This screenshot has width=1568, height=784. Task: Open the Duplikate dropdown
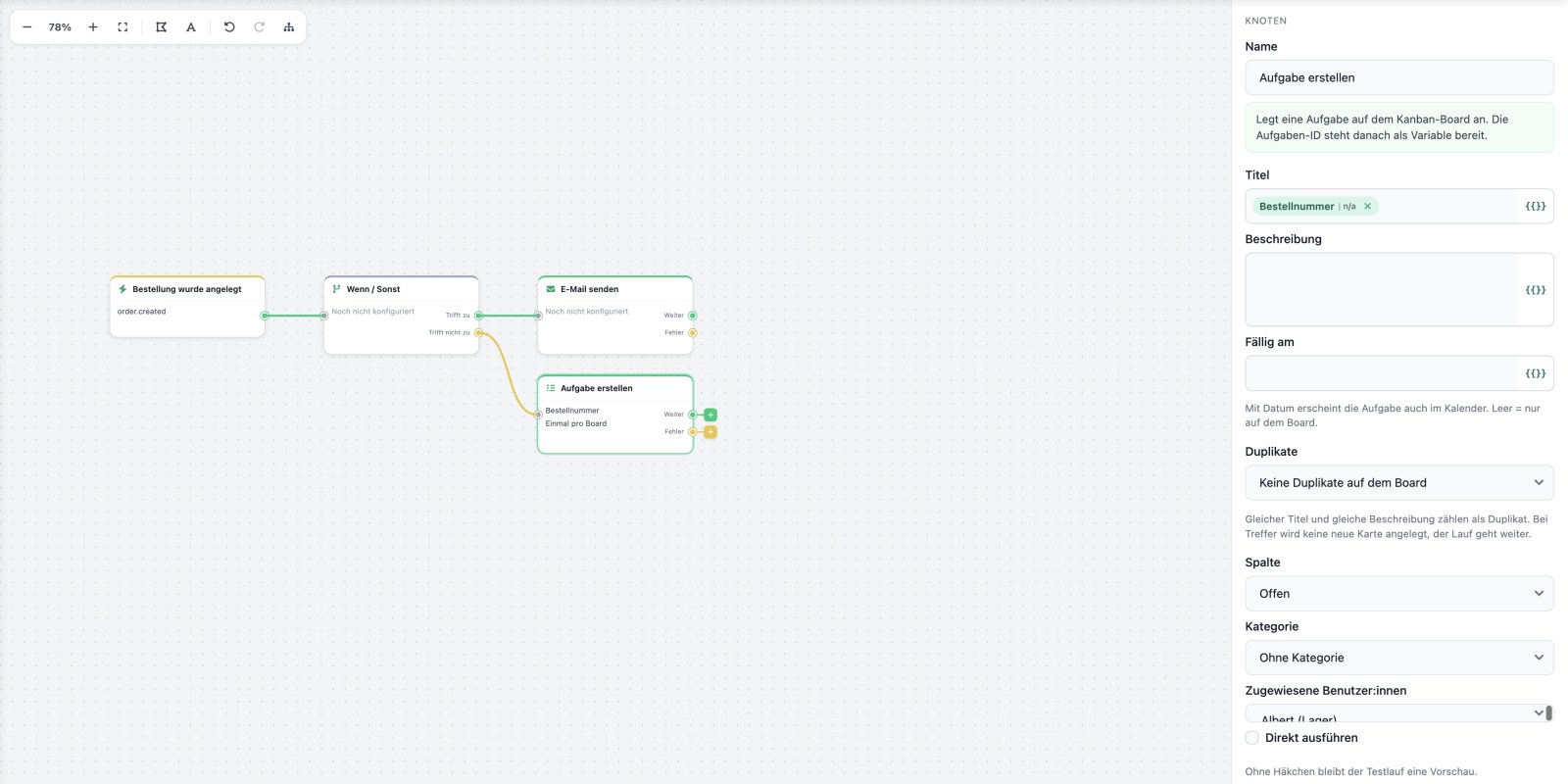click(1399, 483)
